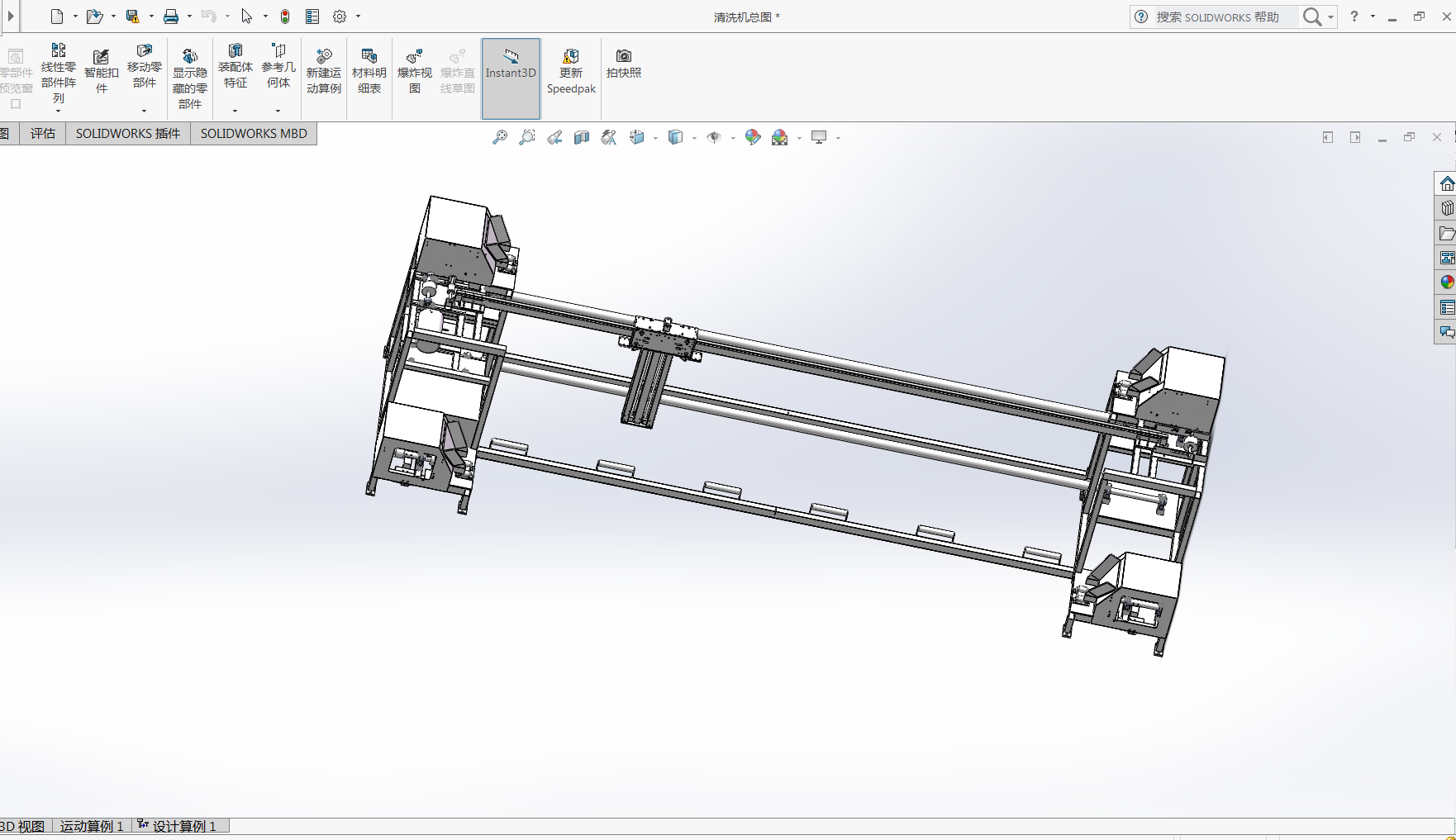
Task: Switch to the SOLIDWORKS MBD tab
Action: (x=254, y=134)
